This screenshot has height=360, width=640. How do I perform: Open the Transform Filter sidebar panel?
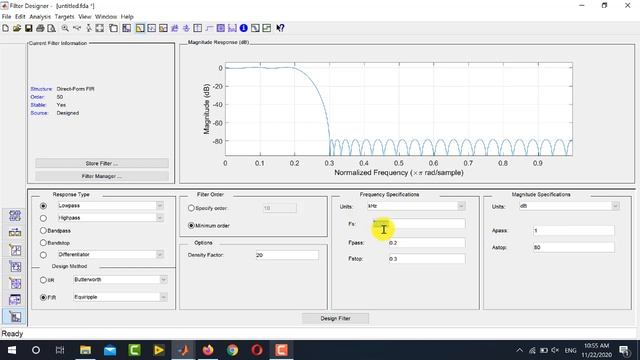15,233
